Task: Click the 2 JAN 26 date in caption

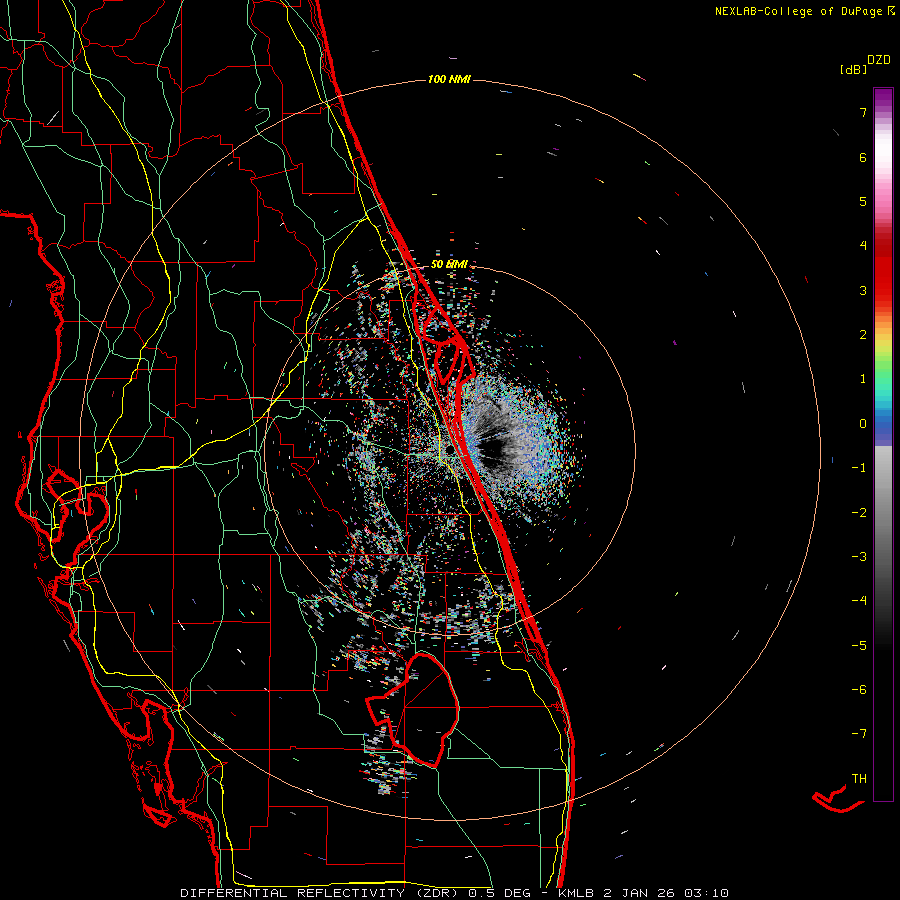Action: [x=639, y=893]
